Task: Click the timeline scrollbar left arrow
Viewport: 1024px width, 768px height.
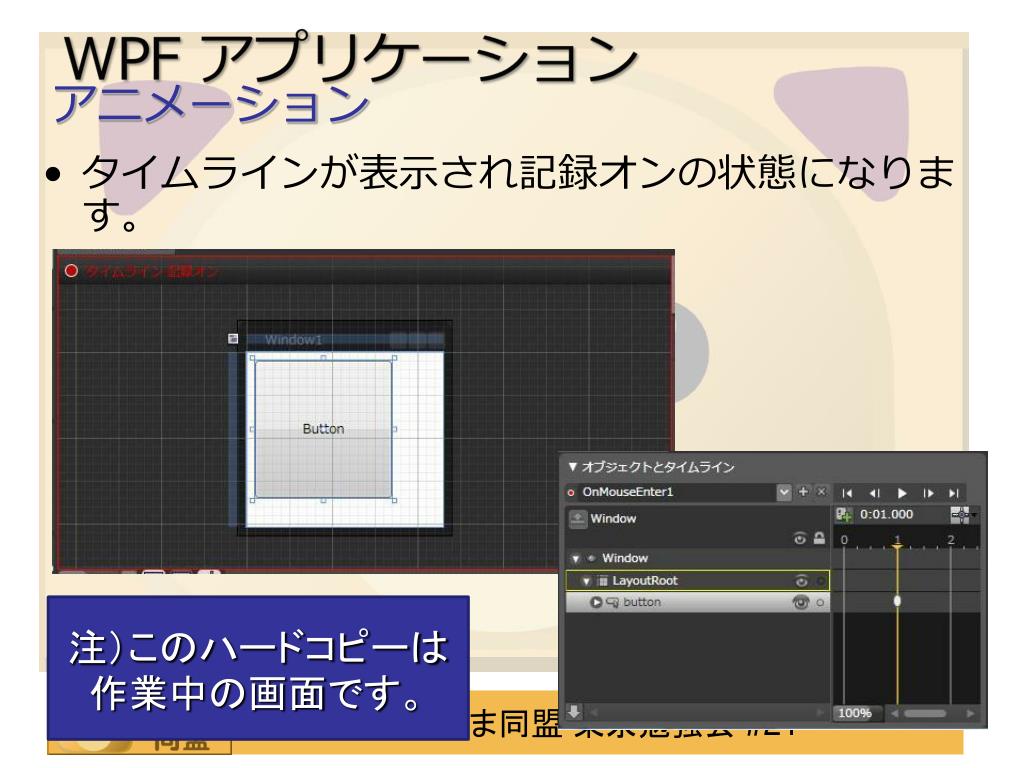Action: (894, 713)
